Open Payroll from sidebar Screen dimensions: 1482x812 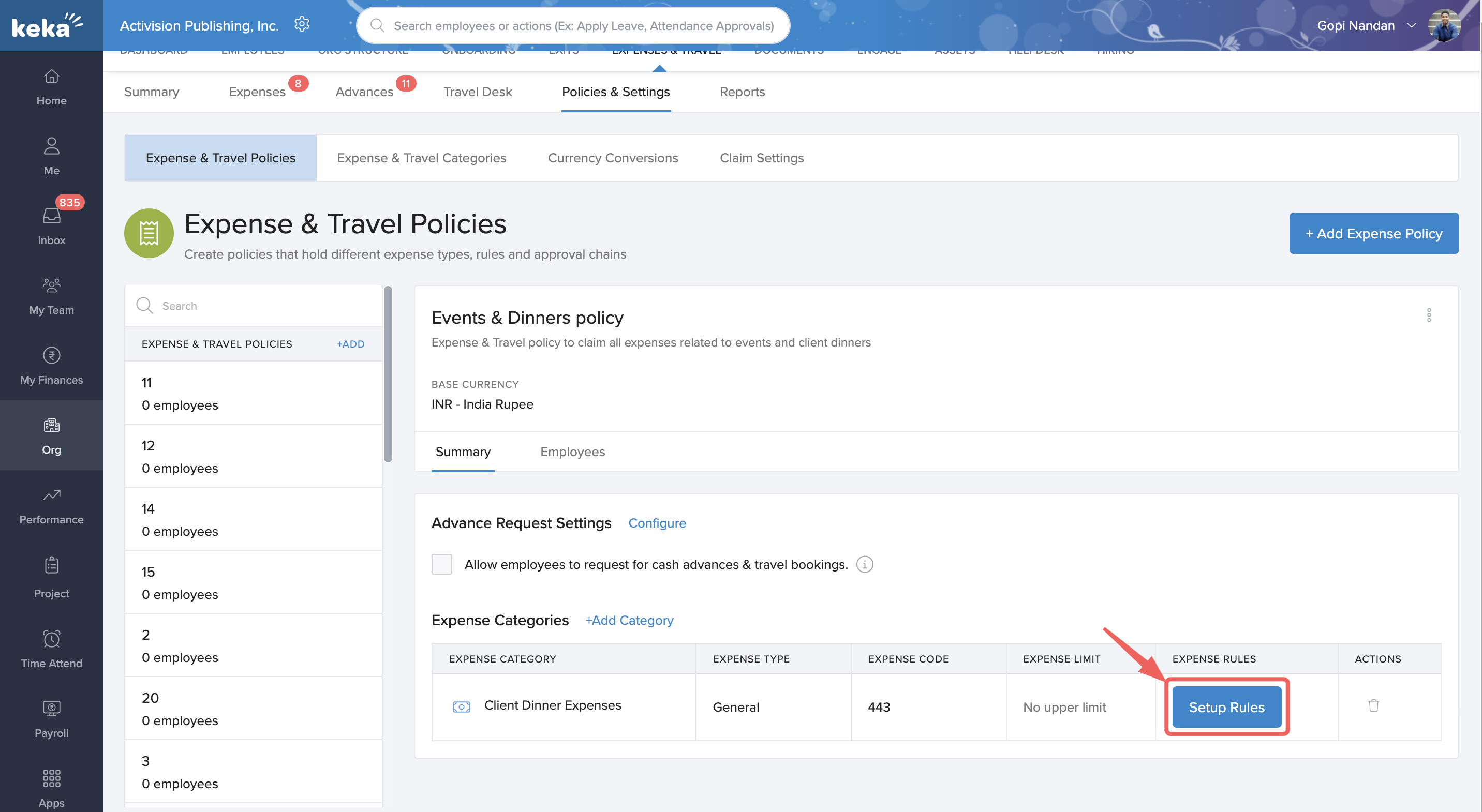[51, 718]
